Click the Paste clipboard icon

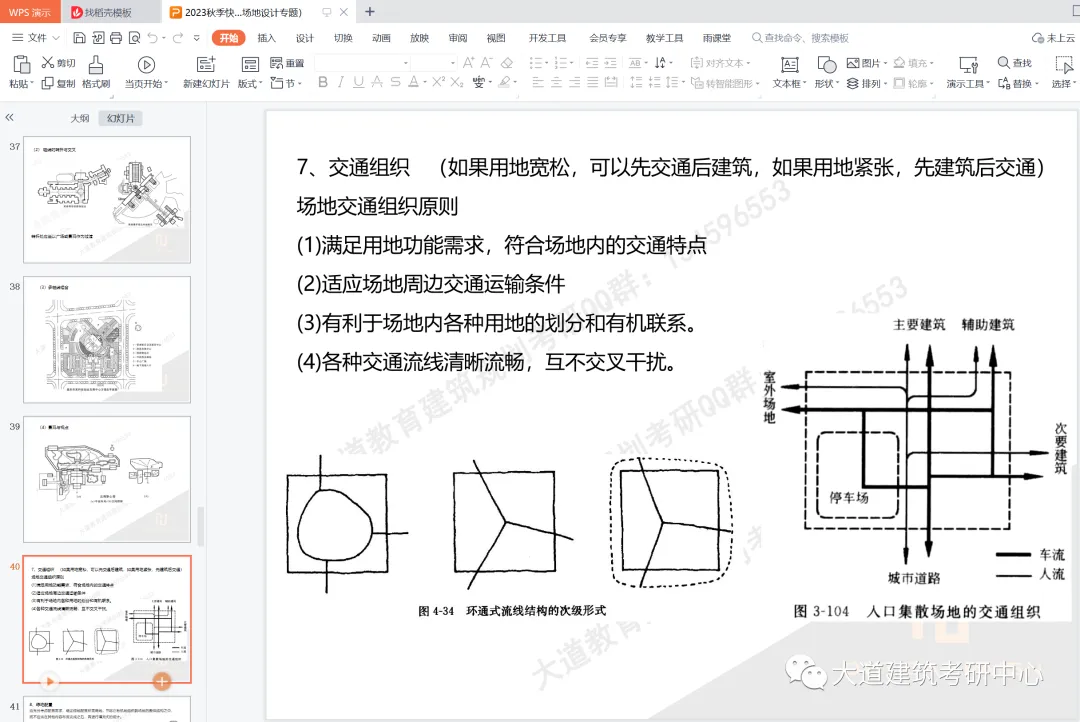pos(21,64)
